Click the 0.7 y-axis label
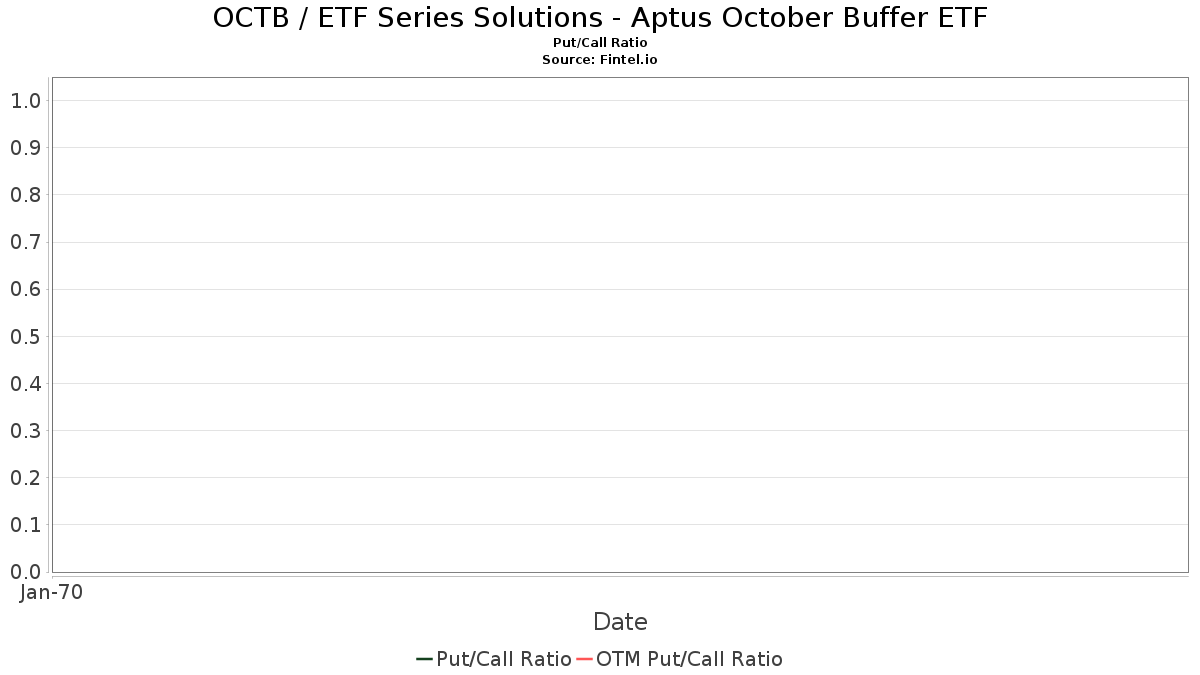The image size is (1200, 675). point(25,242)
